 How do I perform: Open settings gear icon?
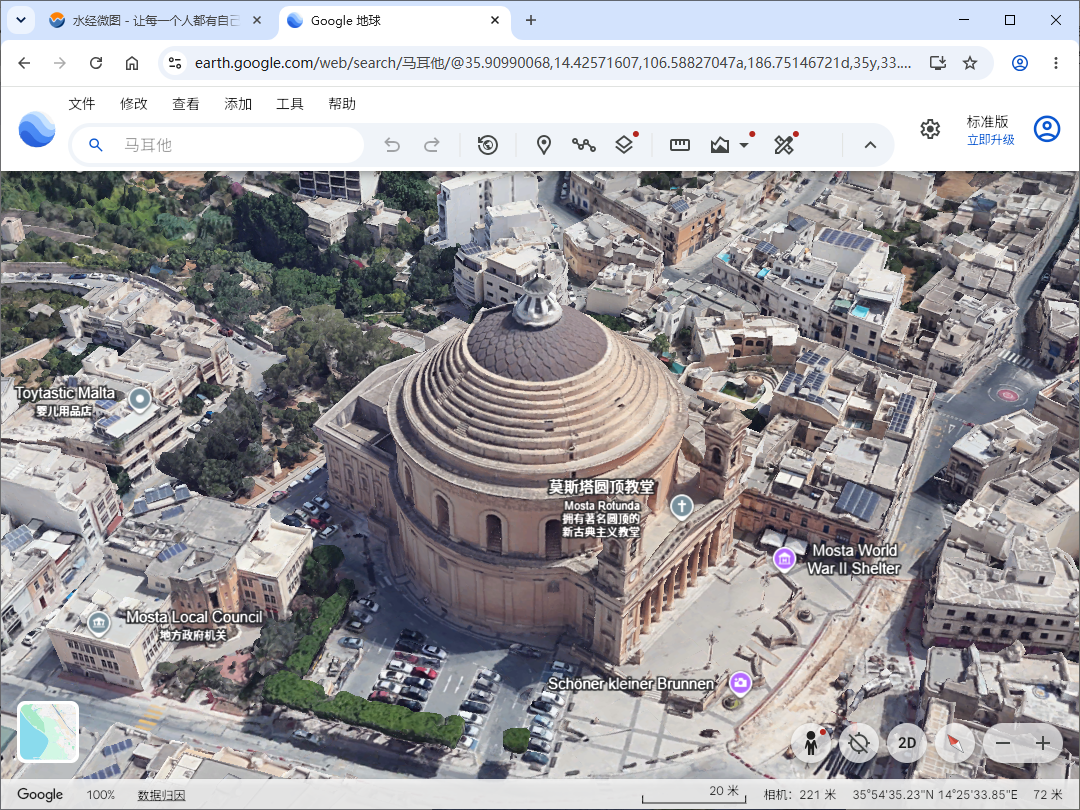click(930, 129)
